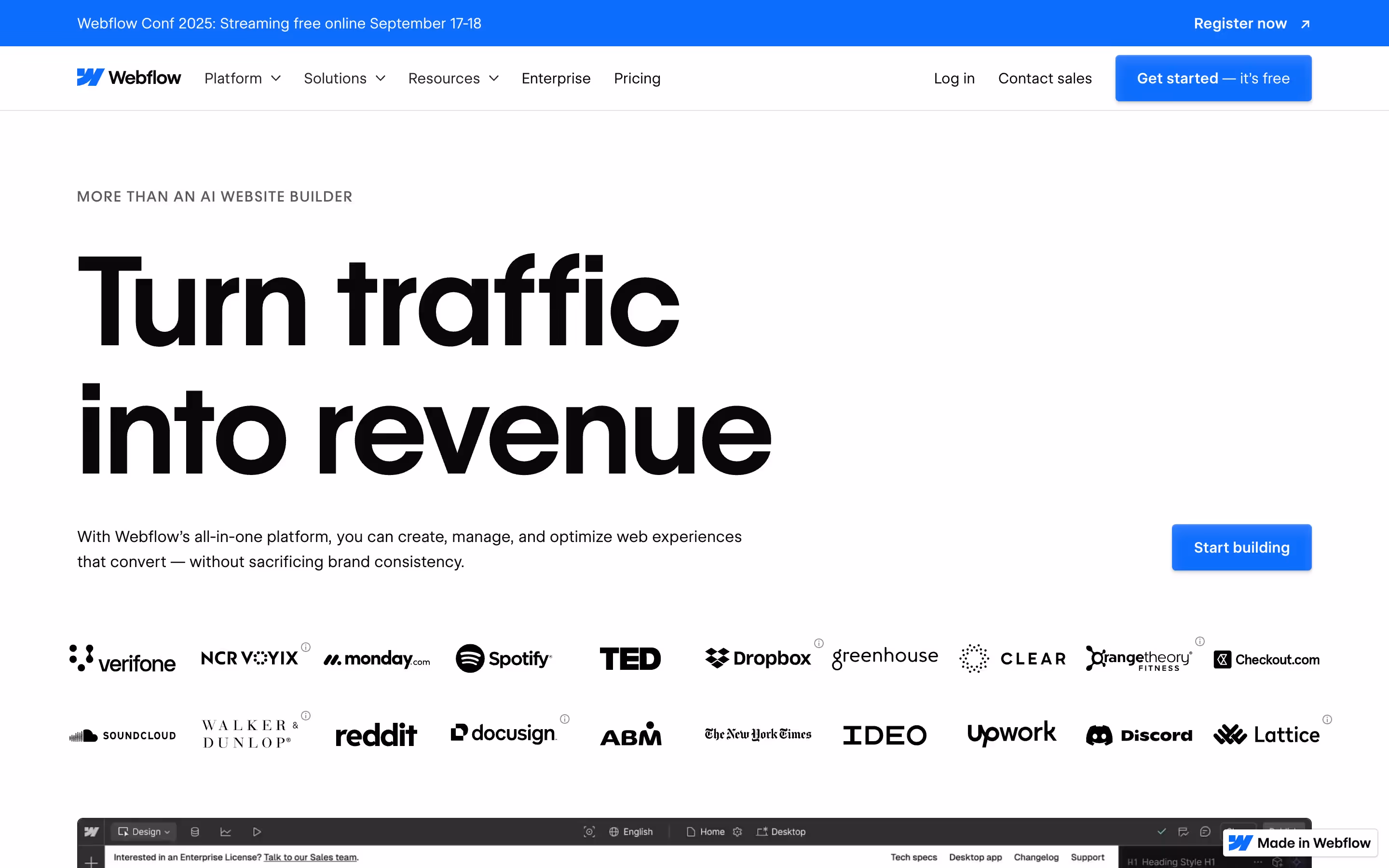The image size is (1389, 868).
Task: Click info icon next to Dropbox logo
Action: click(x=818, y=643)
